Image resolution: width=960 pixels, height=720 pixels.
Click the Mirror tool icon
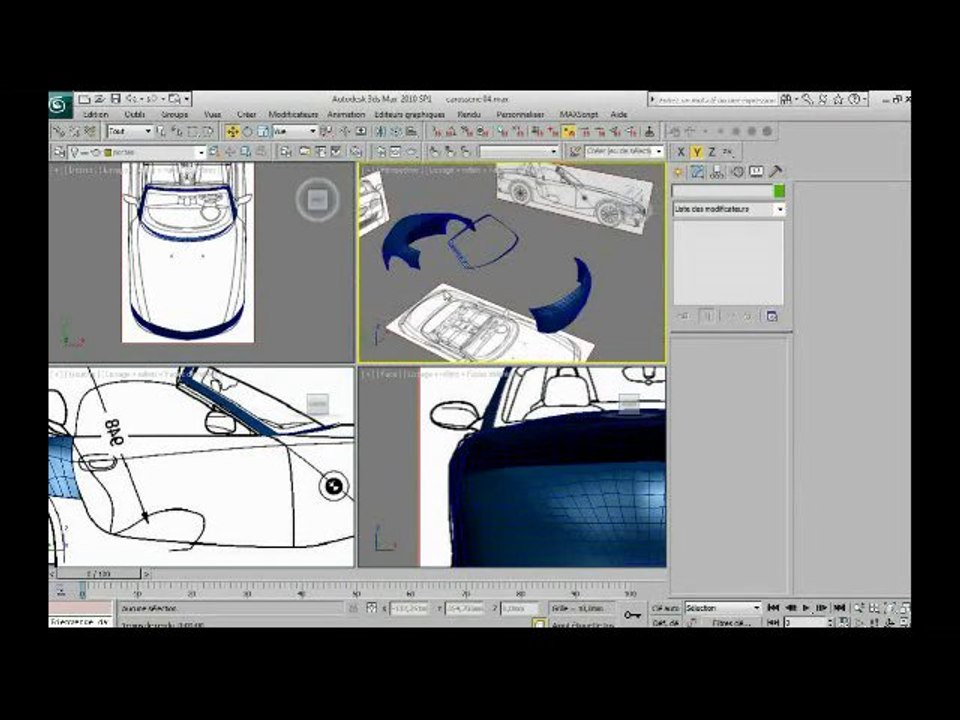click(380, 132)
